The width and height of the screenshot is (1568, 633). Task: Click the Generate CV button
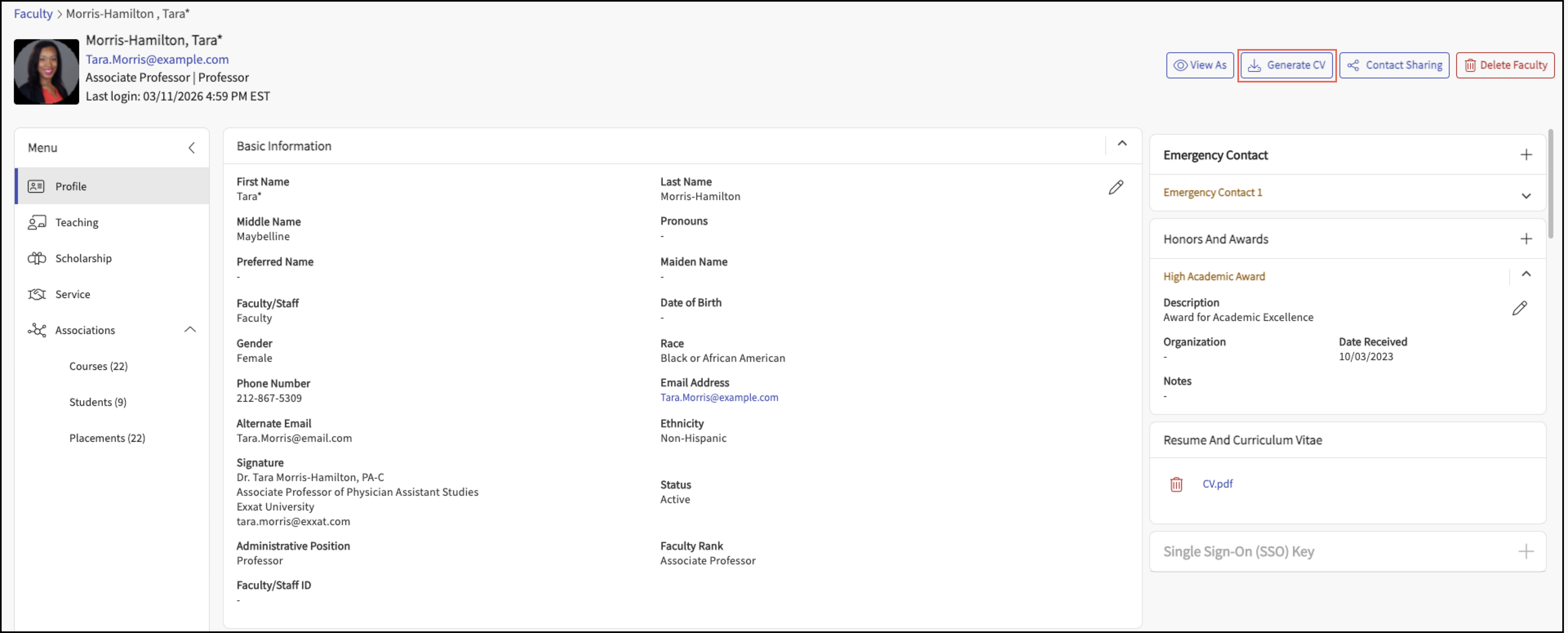click(x=1286, y=65)
